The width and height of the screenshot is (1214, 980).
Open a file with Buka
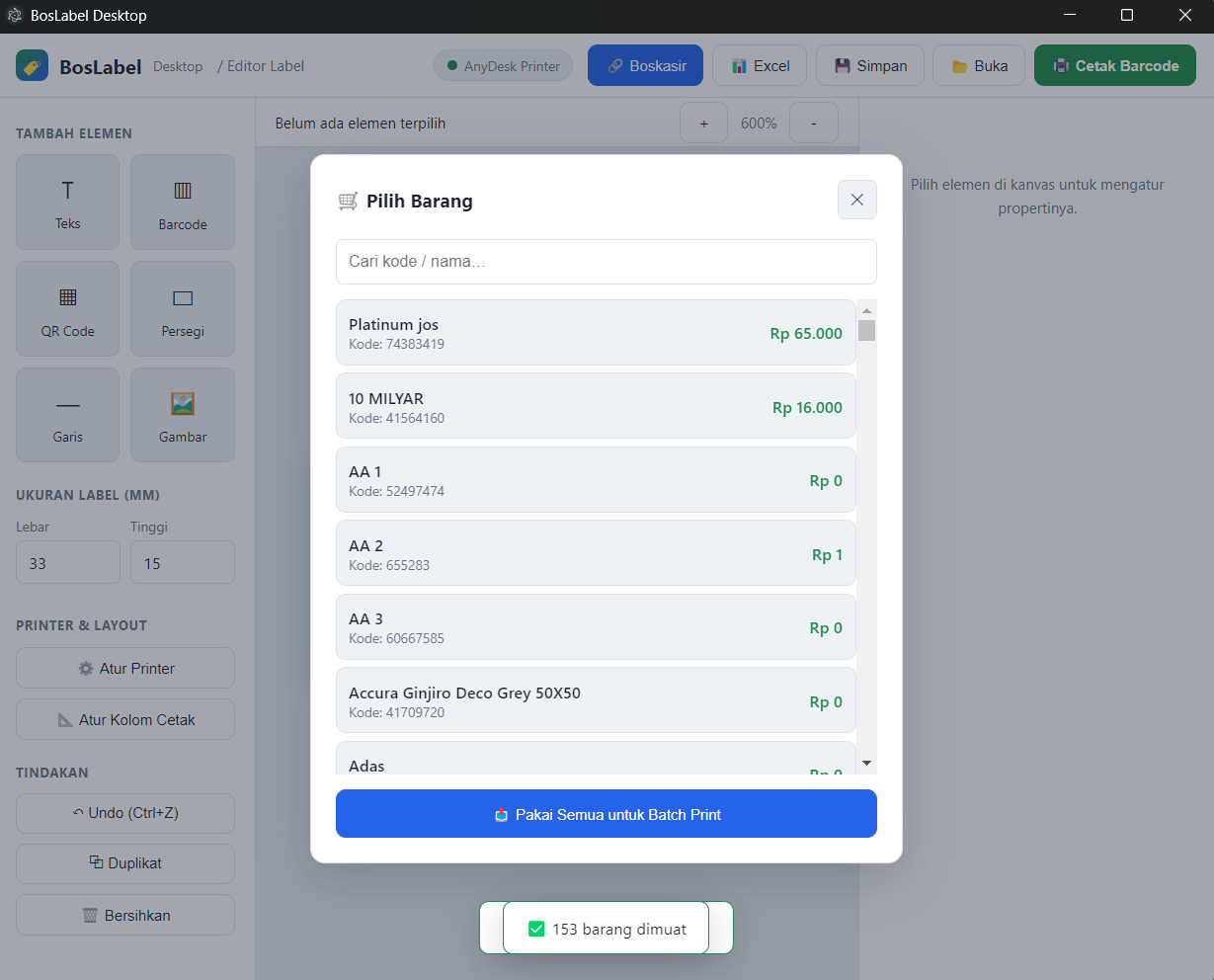coord(979,66)
